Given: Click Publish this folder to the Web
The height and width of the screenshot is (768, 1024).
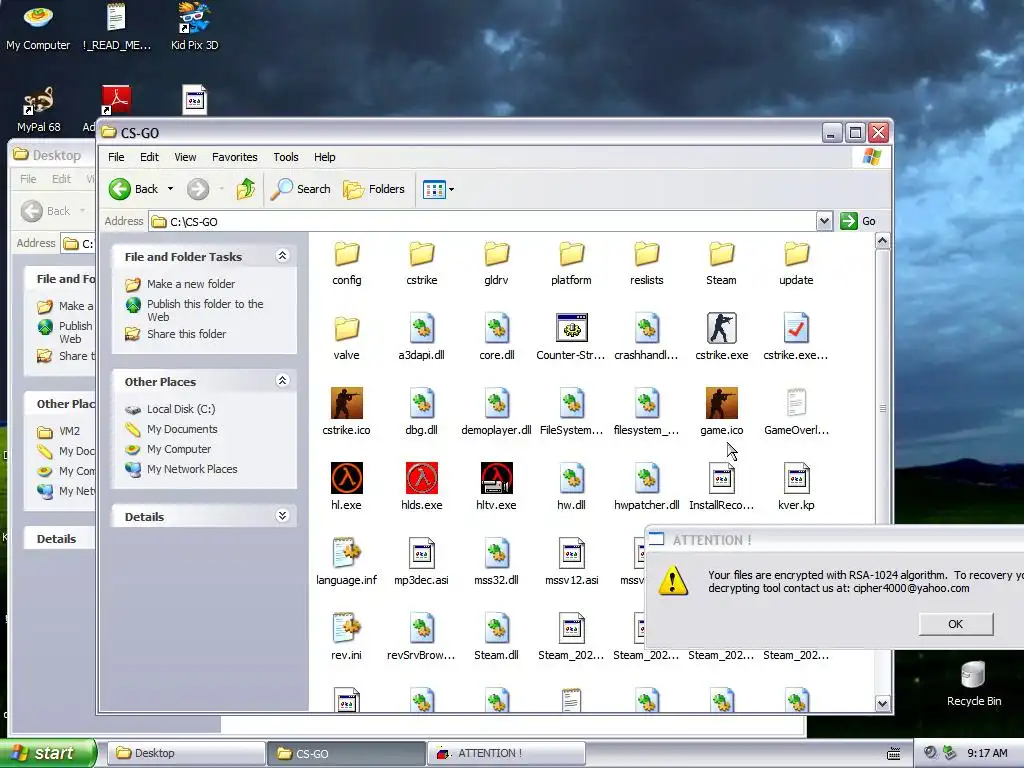Looking at the screenshot, I should tap(205, 310).
